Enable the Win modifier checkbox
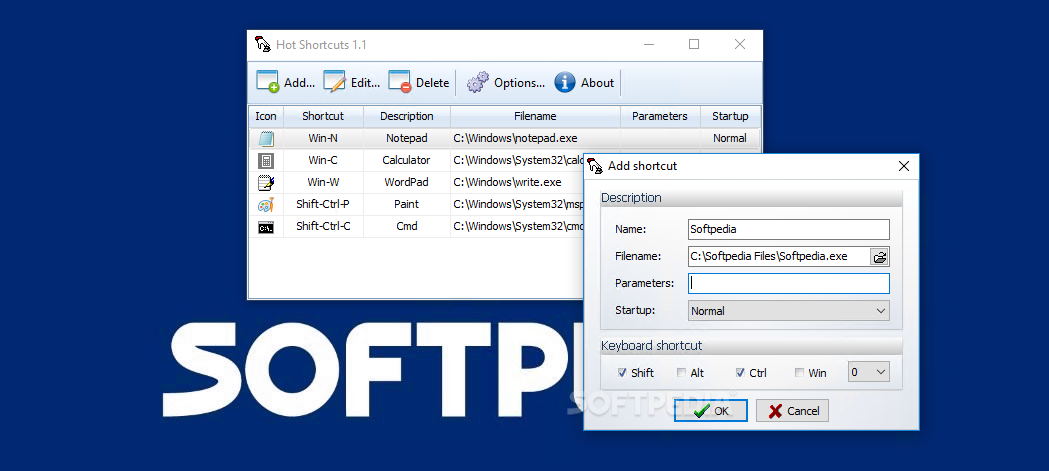1049x471 pixels. 799,373
